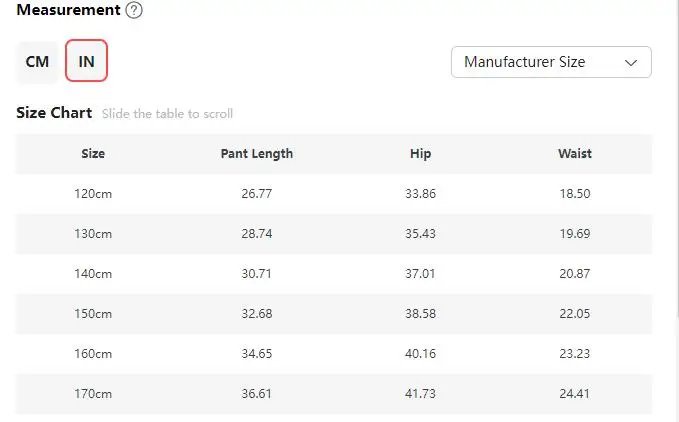Click the Size column header

(93, 154)
